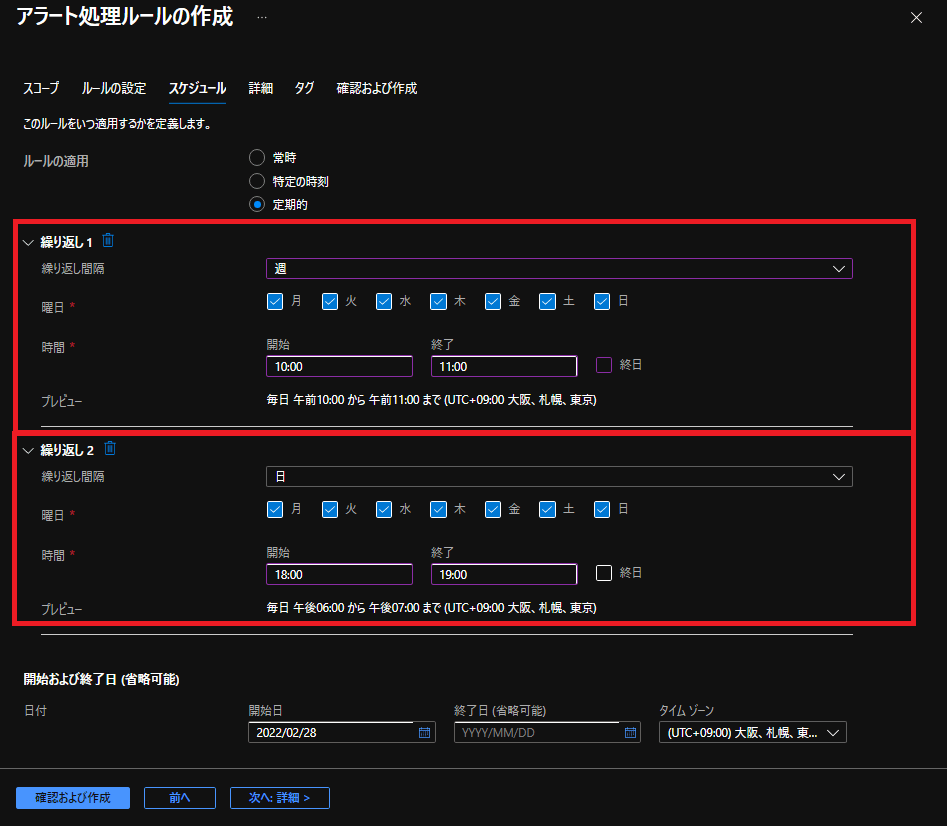Image resolution: width=947 pixels, height=826 pixels.
Task: Open 繰り返し間隔 dropdown showing 日
Action: [x=558, y=477]
